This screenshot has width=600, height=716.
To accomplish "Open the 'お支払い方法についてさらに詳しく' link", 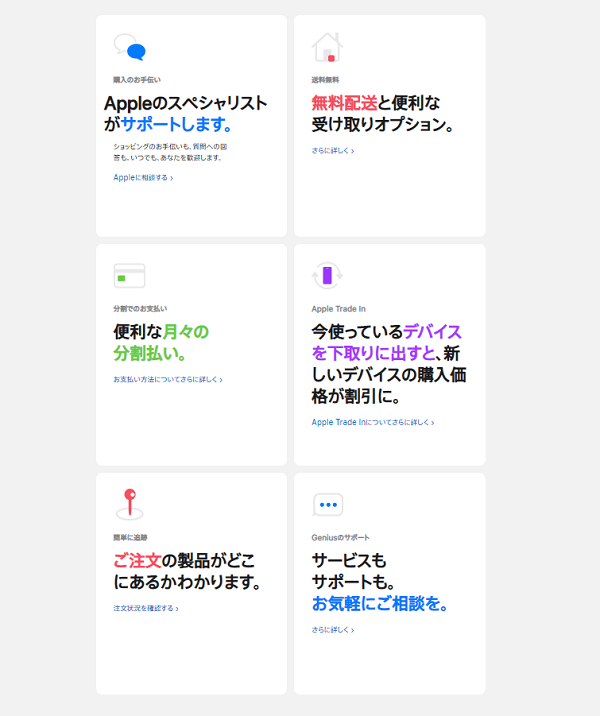I will click(168, 379).
